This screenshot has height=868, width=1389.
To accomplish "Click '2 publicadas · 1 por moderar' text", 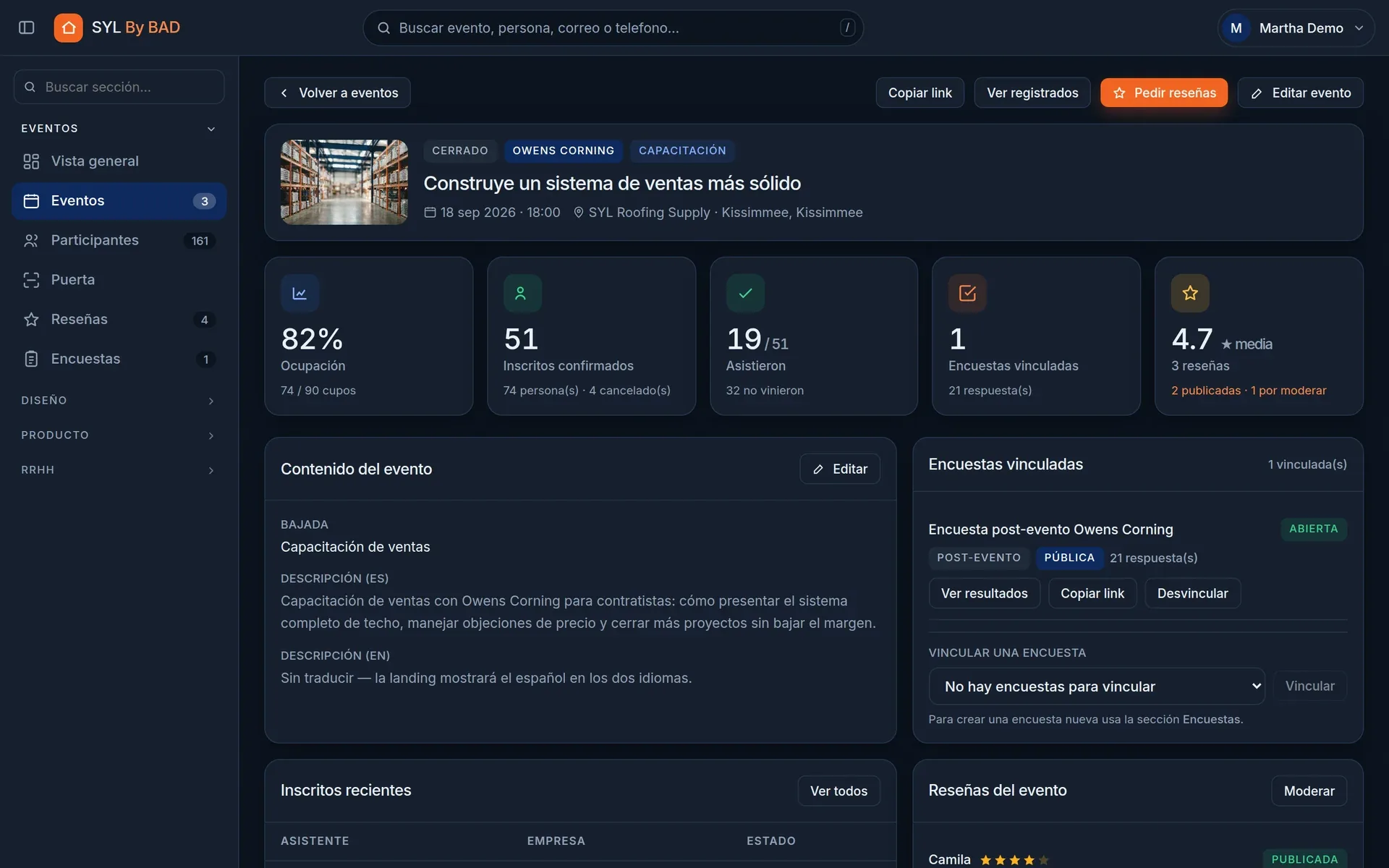I will tap(1249, 391).
